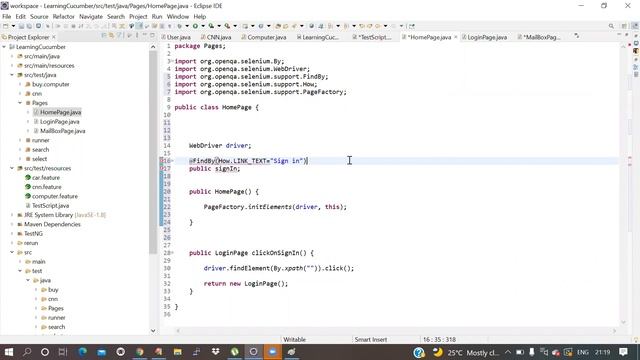Click the Coverage launch toolbar icon
The image size is (640, 360).
coord(211,26)
